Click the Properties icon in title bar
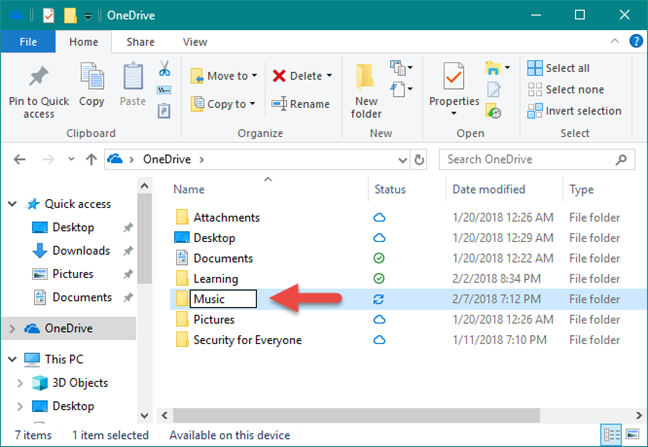648x447 pixels. 49,16
